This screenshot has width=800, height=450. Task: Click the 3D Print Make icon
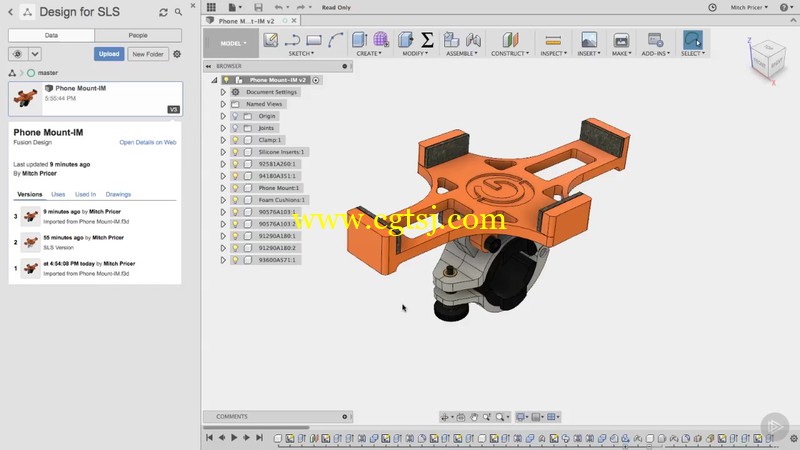pyautogui.click(x=621, y=40)
